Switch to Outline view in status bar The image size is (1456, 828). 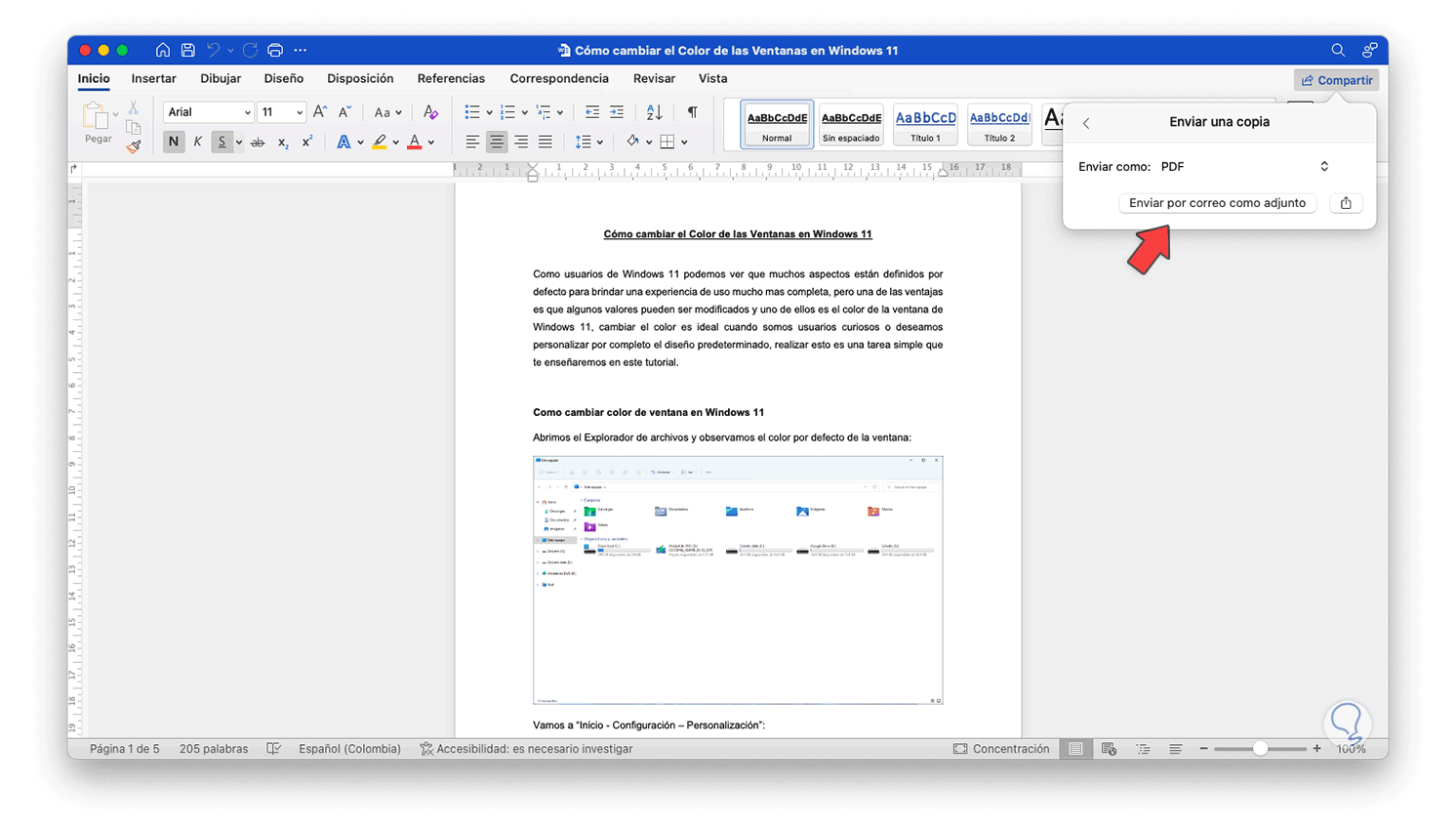[x=1143, y=749]
